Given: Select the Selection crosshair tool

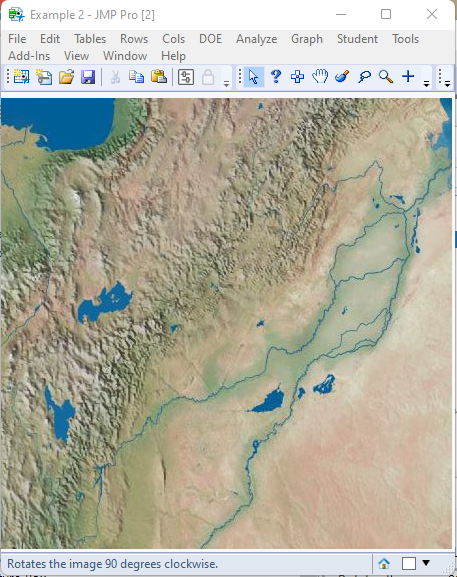Looking at the screenshot, I should (297, 77).
